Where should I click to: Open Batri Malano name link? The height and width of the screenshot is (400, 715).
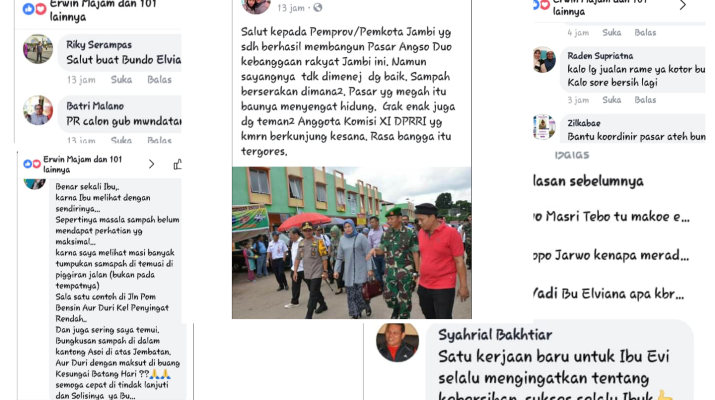[95, 106]
